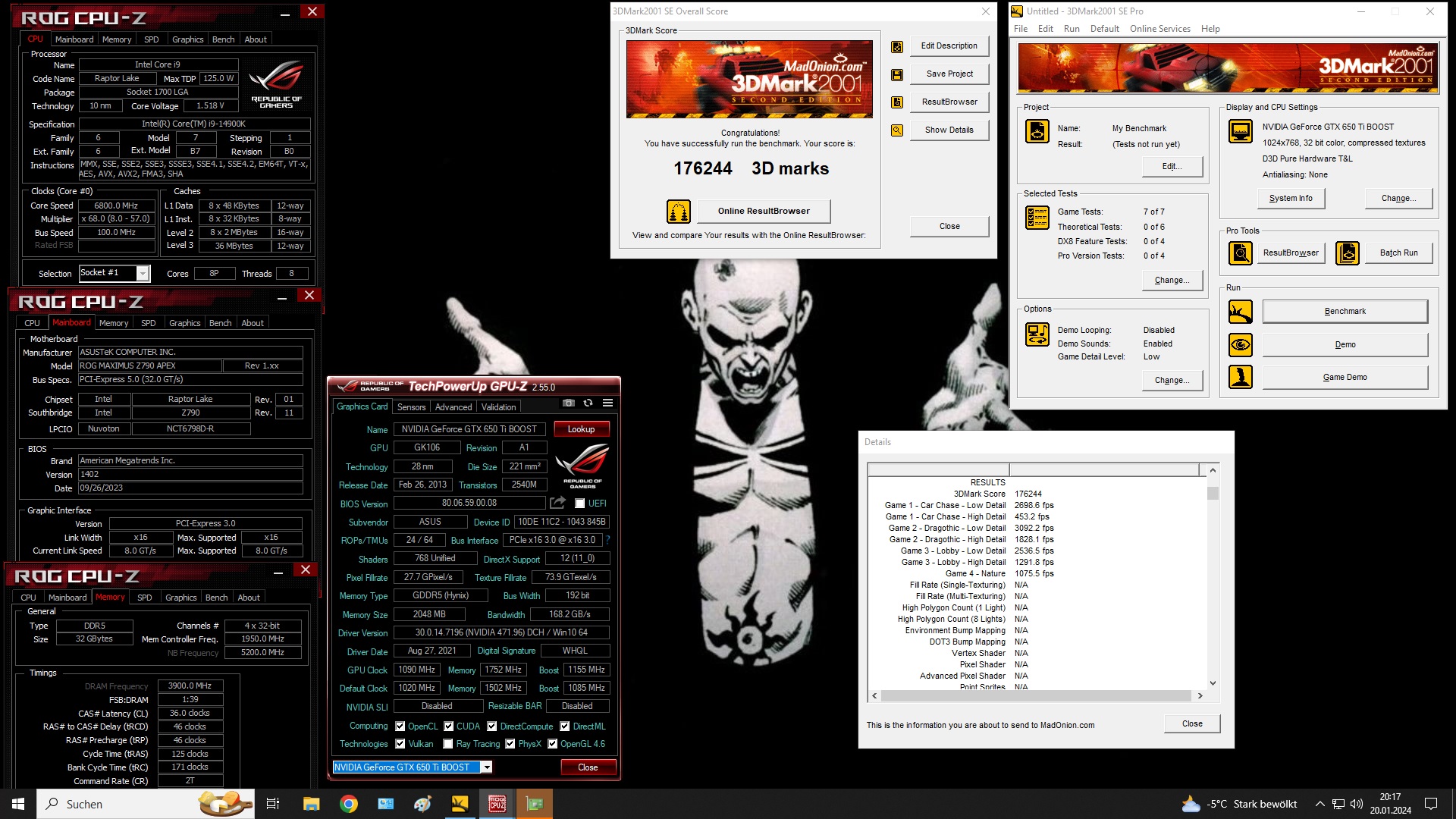This screenshot has height=819, width=1456.
Task: Switch to Sensors tab in GPU-Z
Action: [x=412, y=407]
